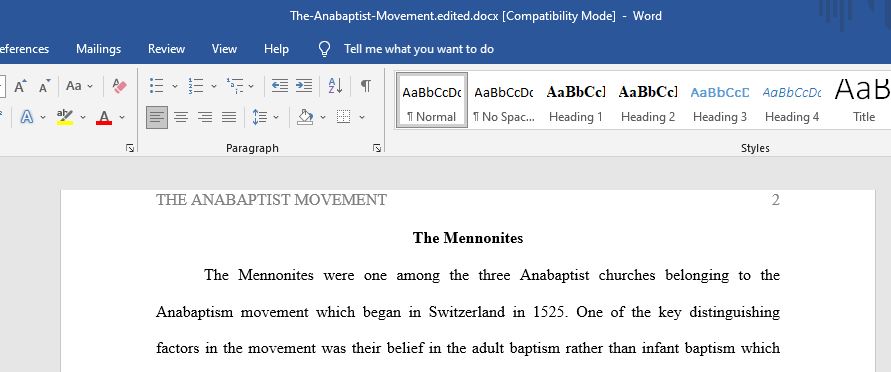Open the Review ribbon tab

pyautogui.click(x=166, y=49)
